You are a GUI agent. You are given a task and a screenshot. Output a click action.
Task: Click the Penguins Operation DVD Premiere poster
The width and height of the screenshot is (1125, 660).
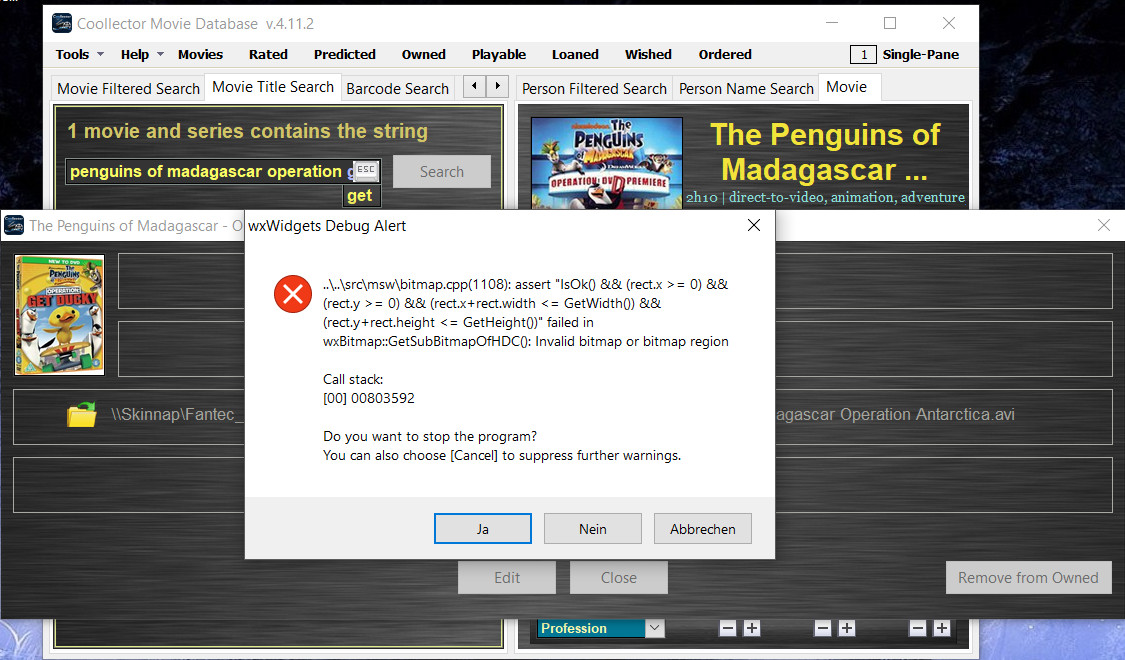607,164
